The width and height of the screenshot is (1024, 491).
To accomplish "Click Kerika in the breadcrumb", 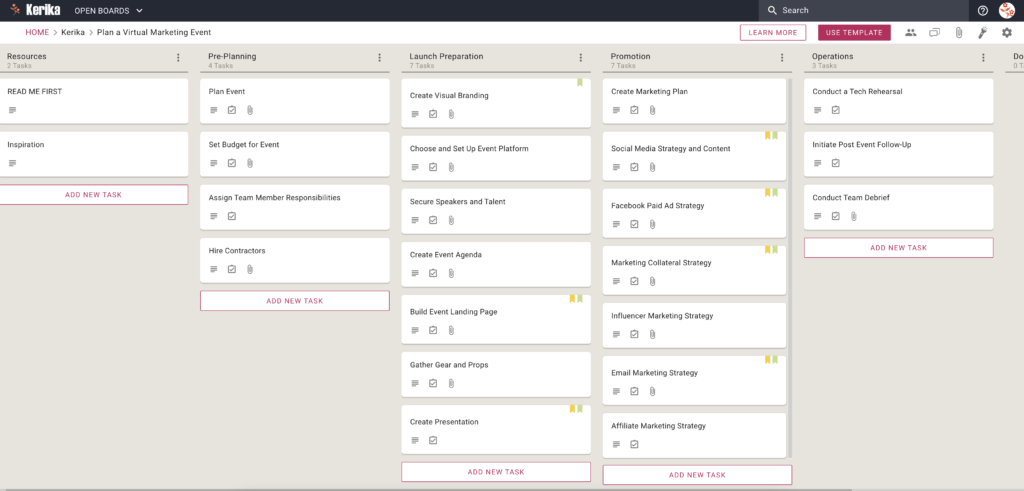I will tap(73, 32).
